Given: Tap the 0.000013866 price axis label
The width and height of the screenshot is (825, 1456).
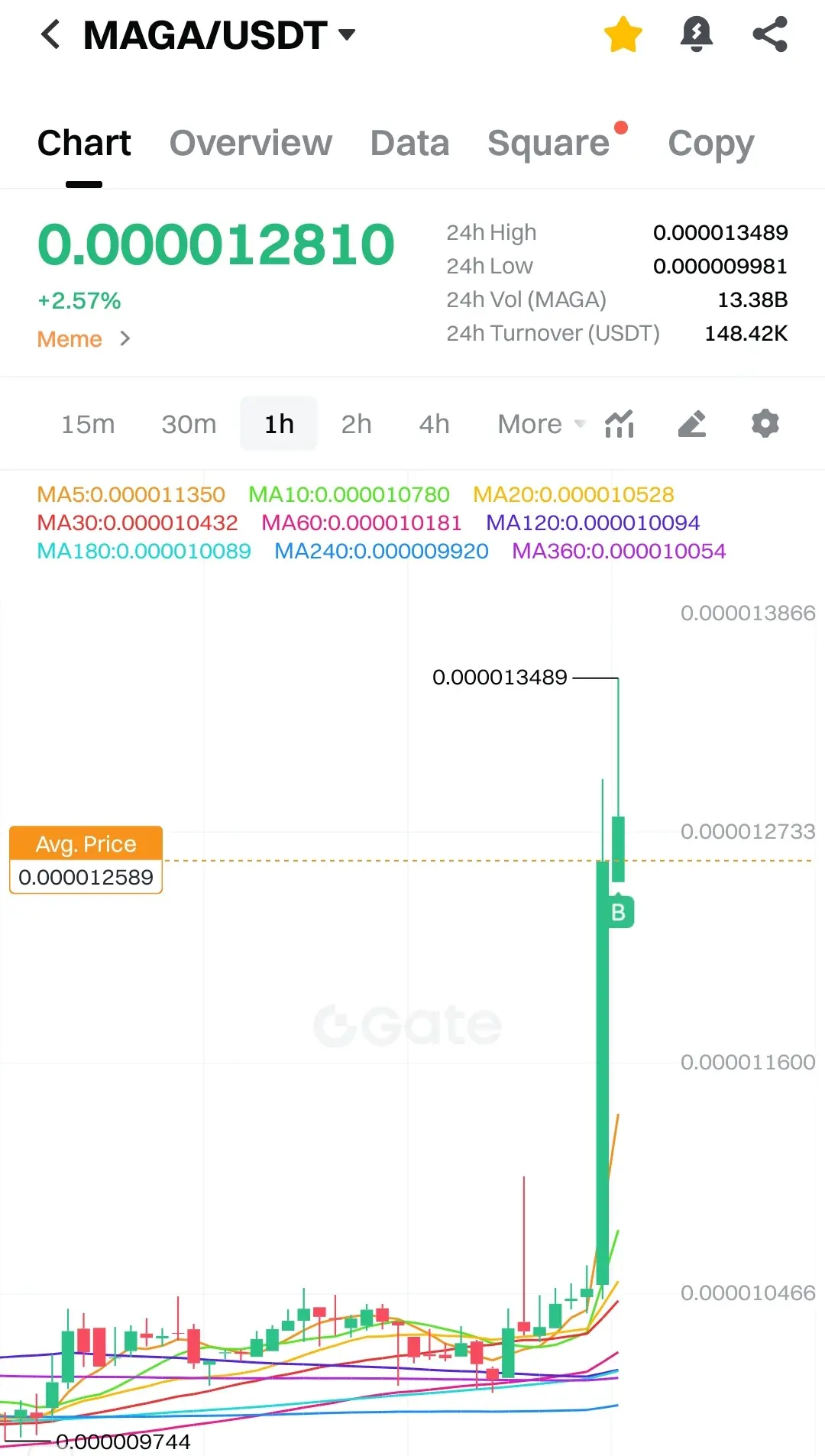Looking at the screenshot, I should pos(748,613).
